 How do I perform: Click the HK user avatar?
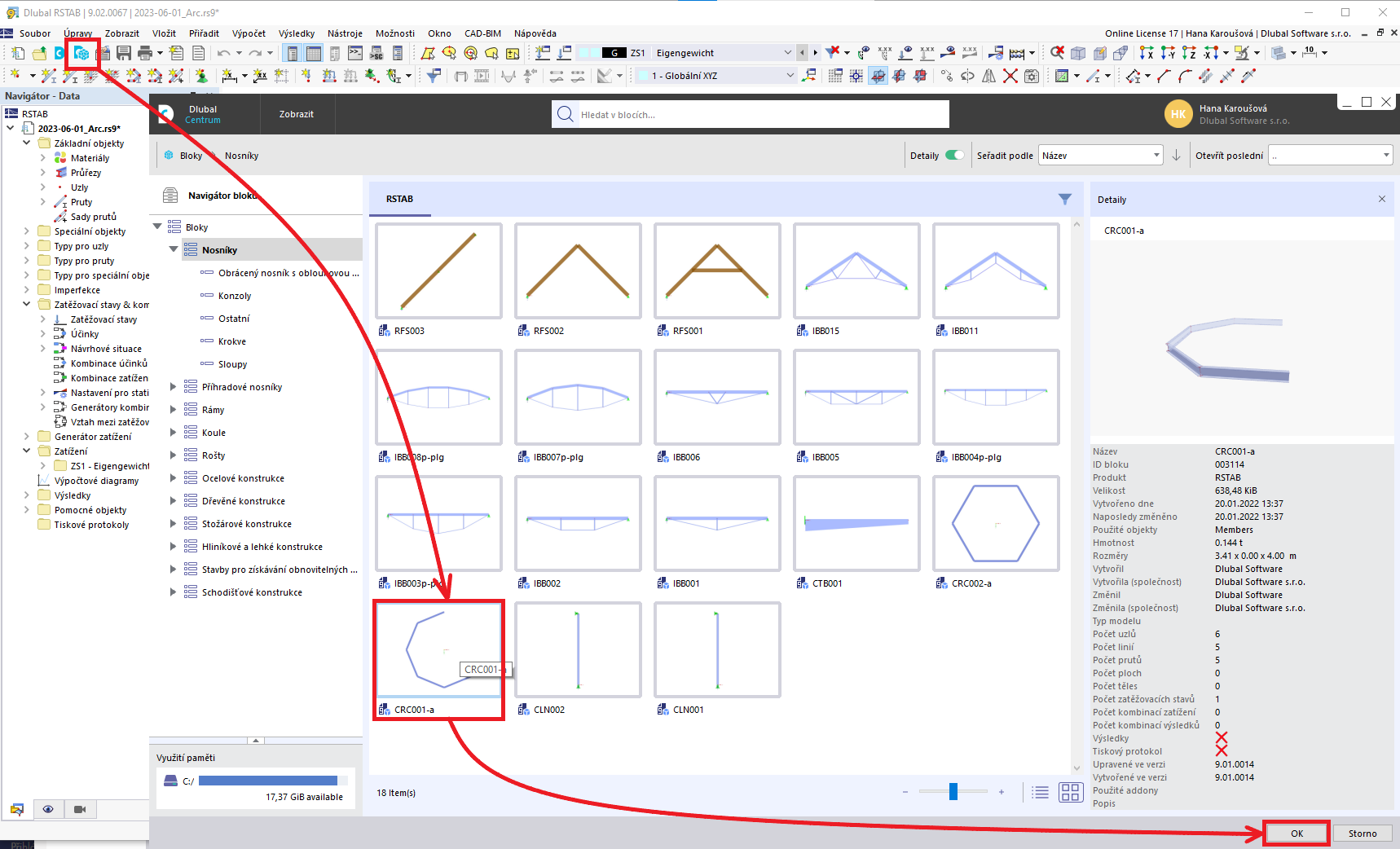click(x=1178, y=114)
